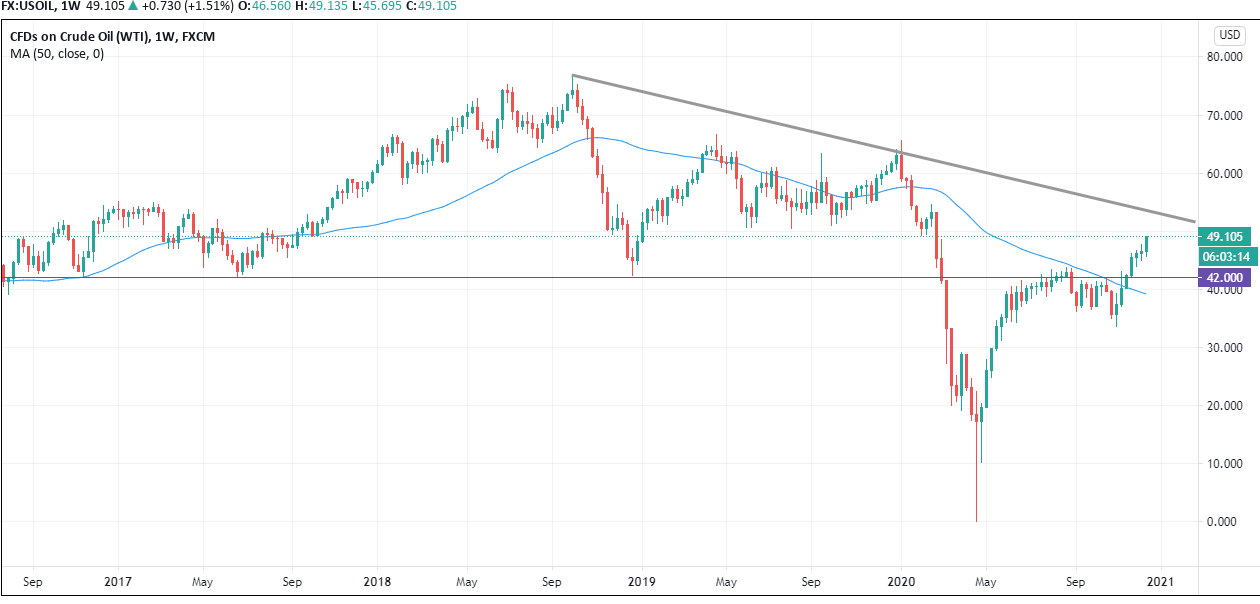
Task: Open the USD currency selector
Action: tap(1229, 35)
